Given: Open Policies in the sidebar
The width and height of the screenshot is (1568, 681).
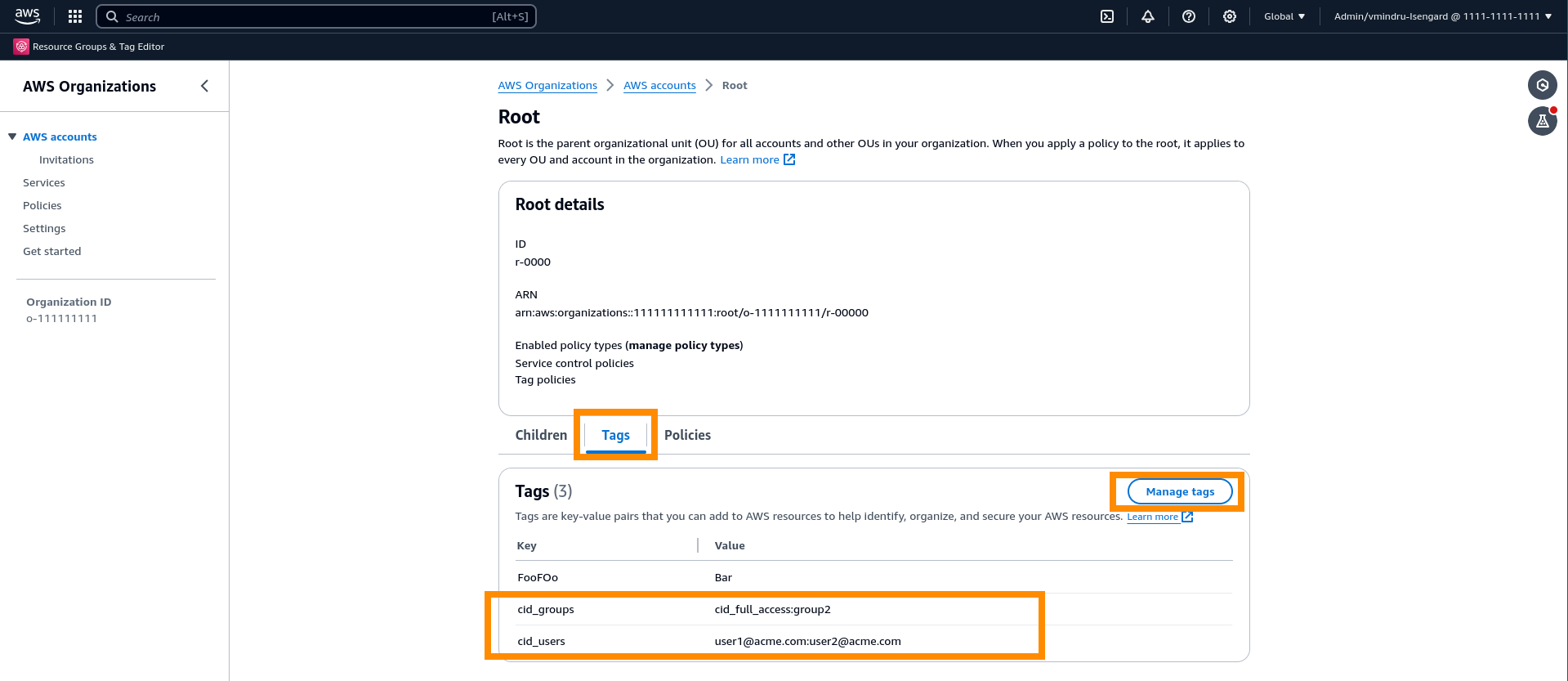Looking at the screenshot, I should point(42,205).
